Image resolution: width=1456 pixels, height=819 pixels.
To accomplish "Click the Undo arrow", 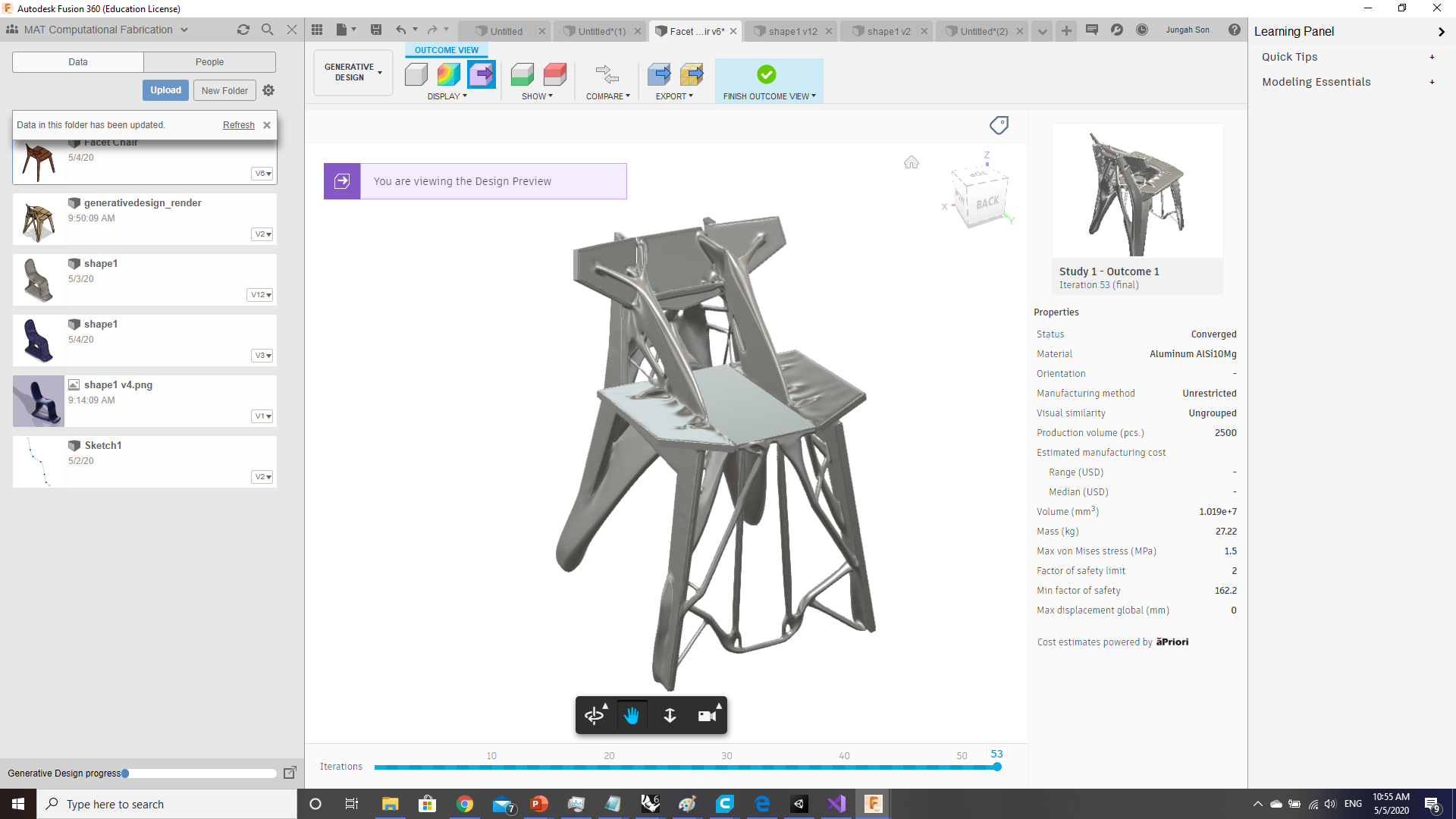I will tap(400, 30).
